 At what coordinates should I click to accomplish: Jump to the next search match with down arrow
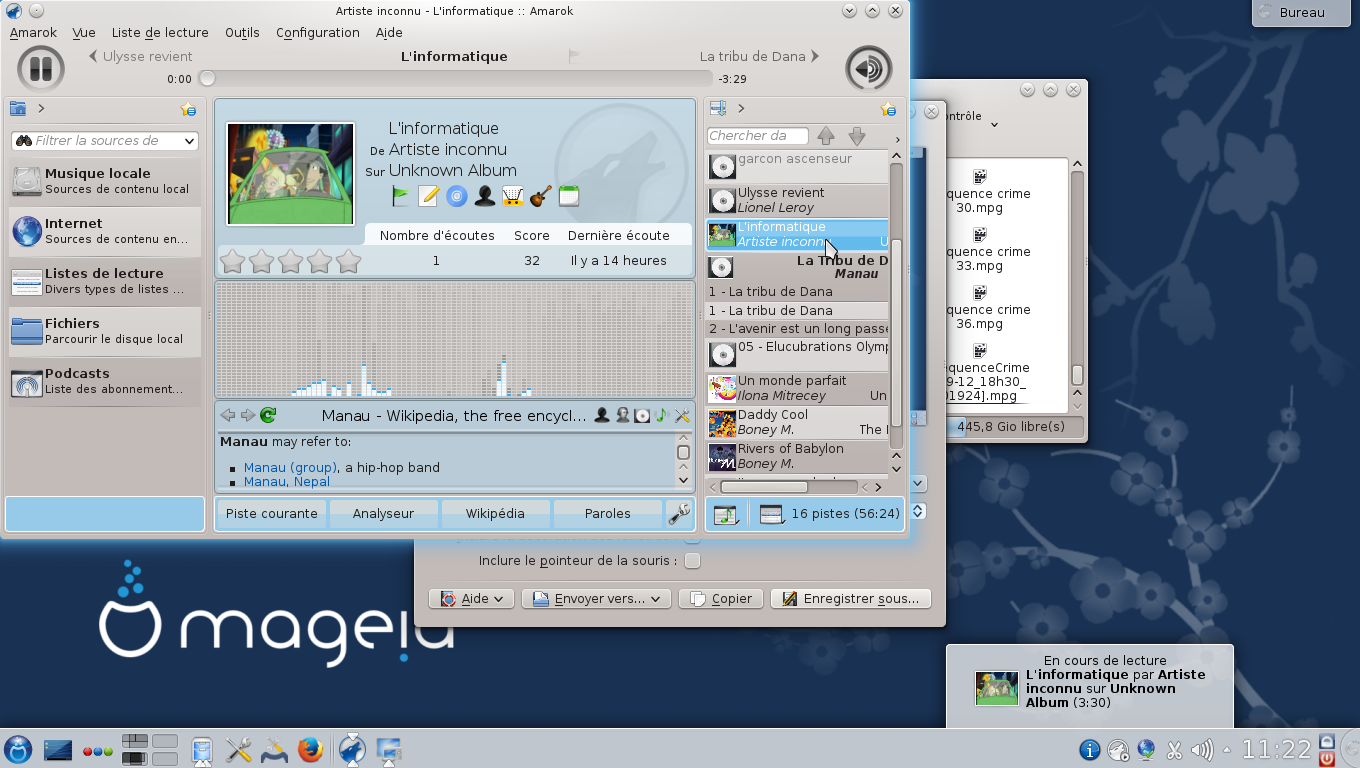click(857, 136)
